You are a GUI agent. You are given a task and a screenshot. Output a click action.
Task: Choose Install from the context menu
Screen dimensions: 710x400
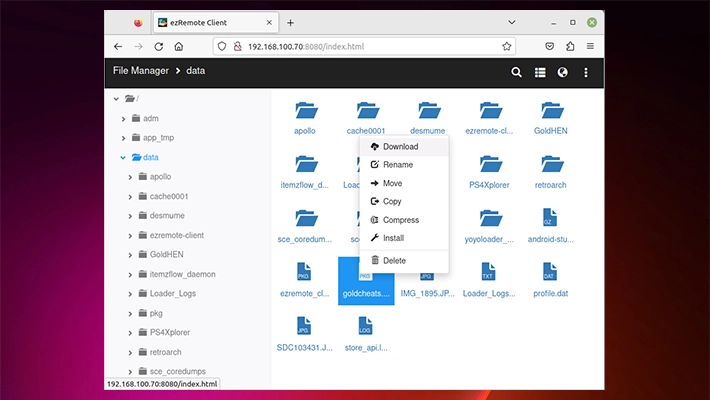click(404, 238)
